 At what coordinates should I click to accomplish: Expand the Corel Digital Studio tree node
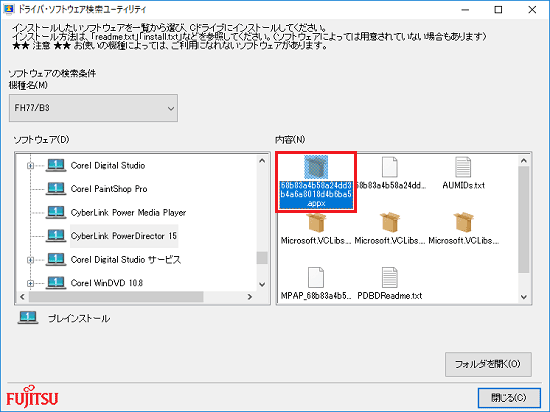point(31,166)
